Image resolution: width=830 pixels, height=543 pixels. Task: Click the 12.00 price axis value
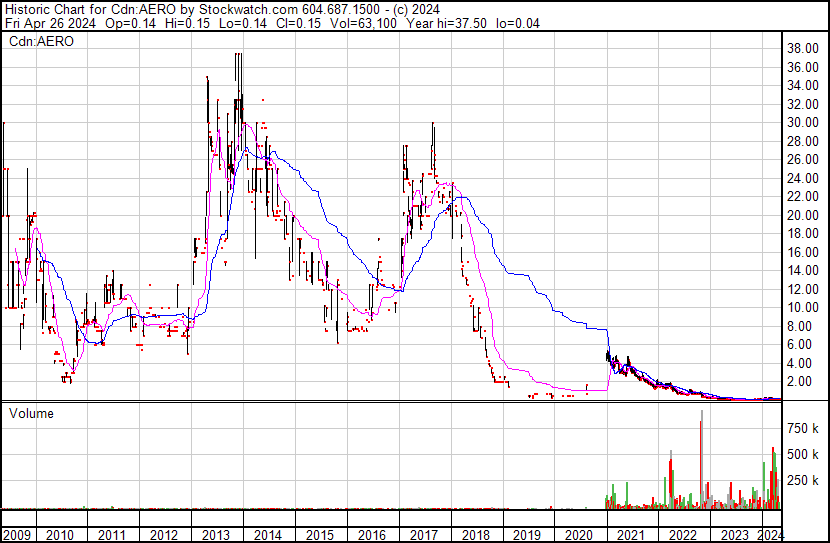pyautogui.click(x=802, y=289)
